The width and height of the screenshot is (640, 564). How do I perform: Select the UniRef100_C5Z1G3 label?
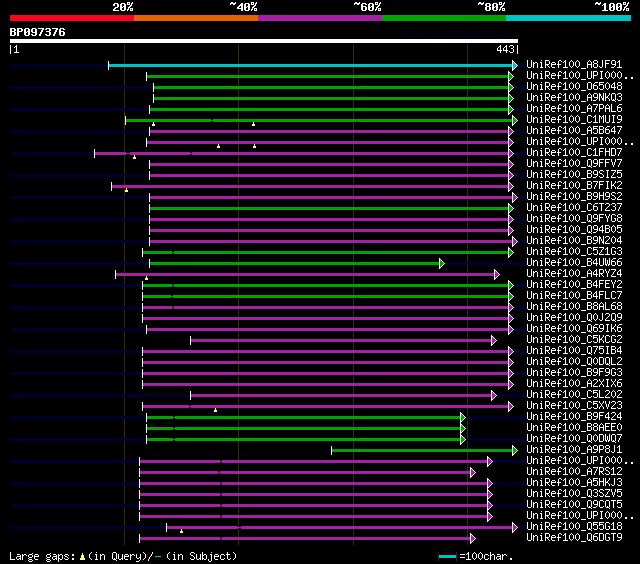574,252
